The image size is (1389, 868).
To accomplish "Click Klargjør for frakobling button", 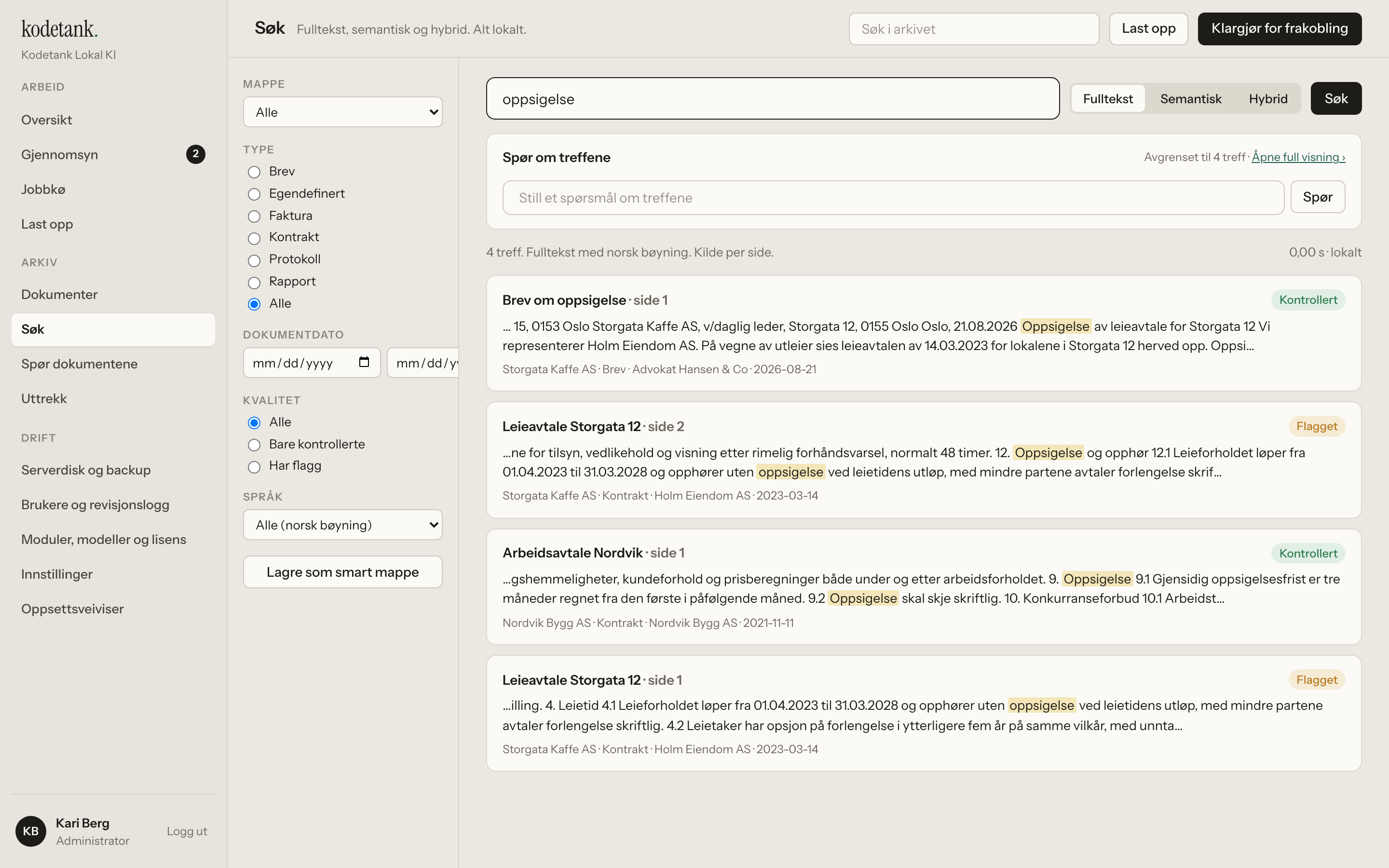I will 1280,29.
